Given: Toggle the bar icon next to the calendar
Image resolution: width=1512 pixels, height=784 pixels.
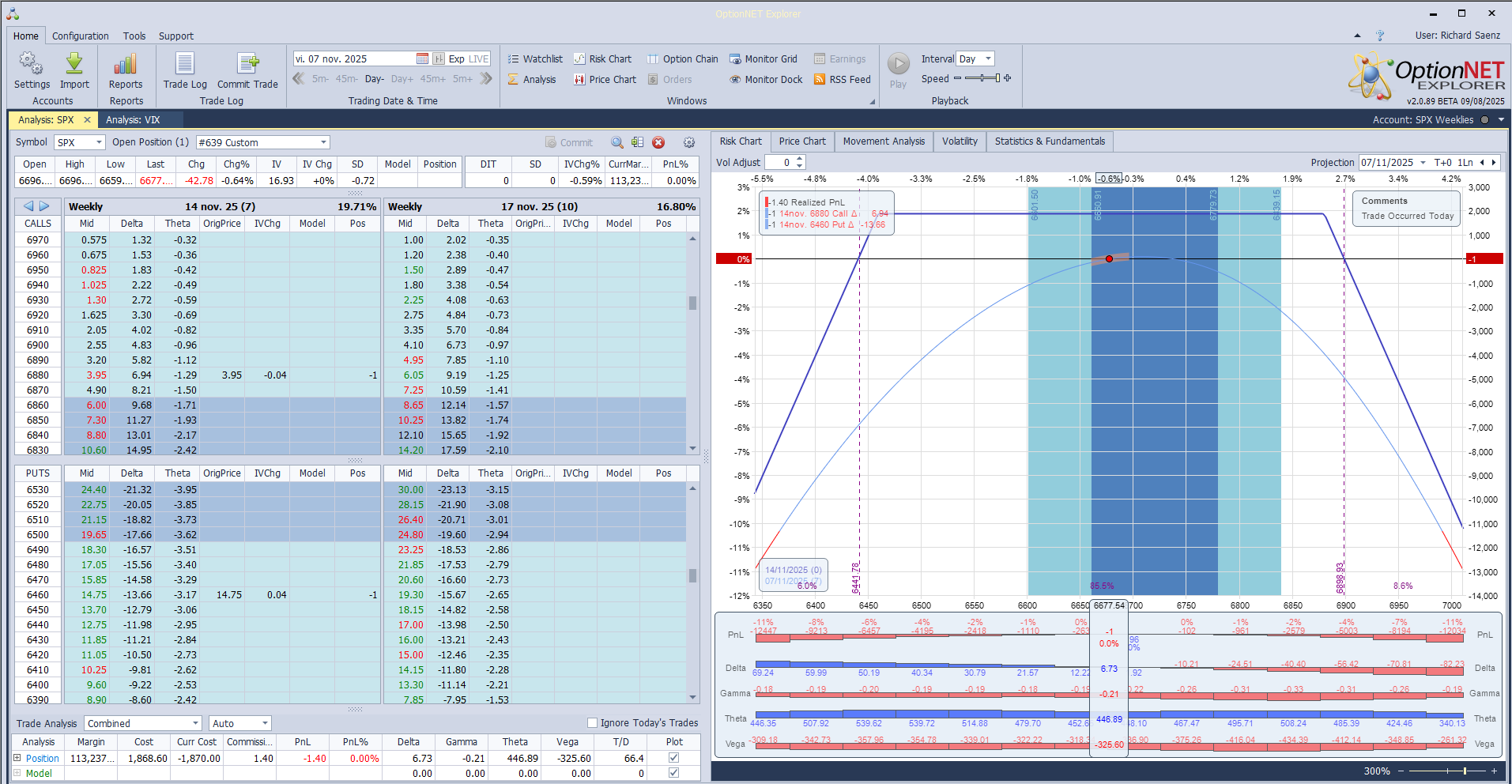Looking at the screenshot, I should click(439, 58).
